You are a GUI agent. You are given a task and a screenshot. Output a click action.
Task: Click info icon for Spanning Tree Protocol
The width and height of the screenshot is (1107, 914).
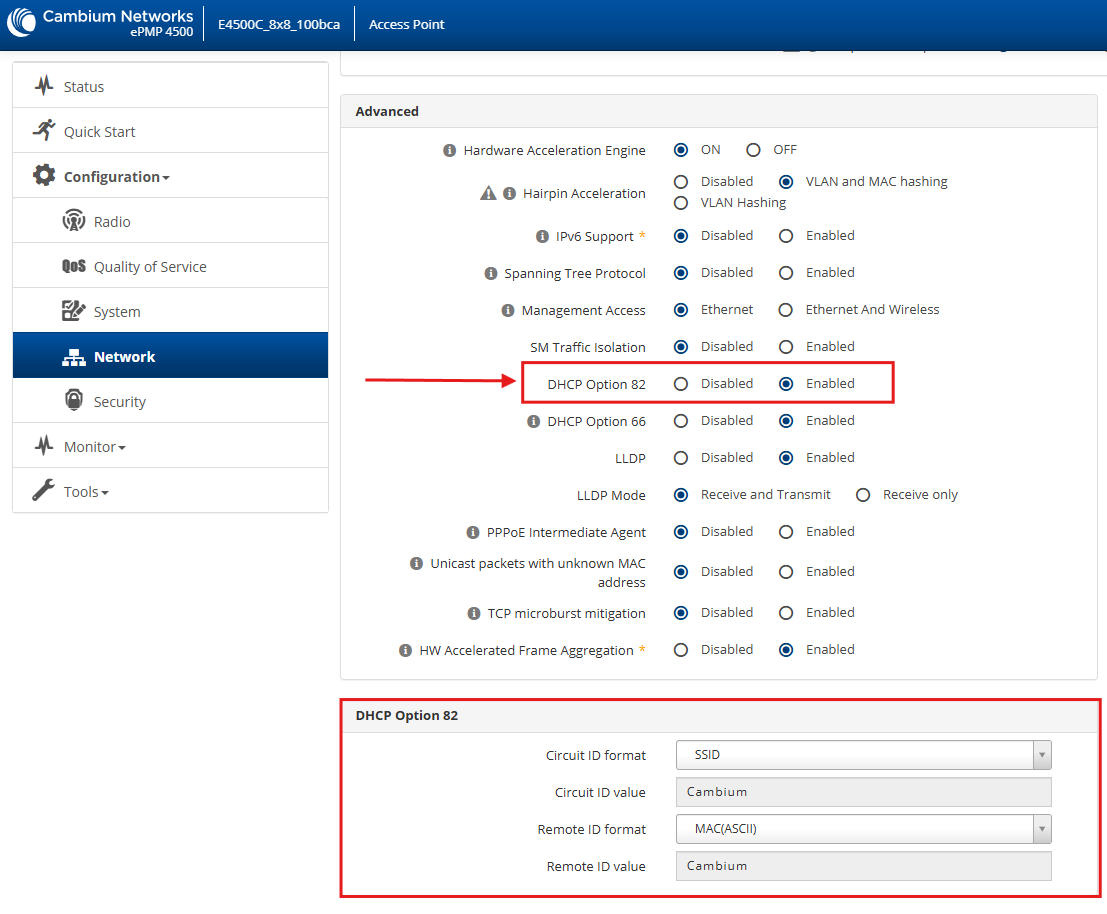tap(491, 273)
